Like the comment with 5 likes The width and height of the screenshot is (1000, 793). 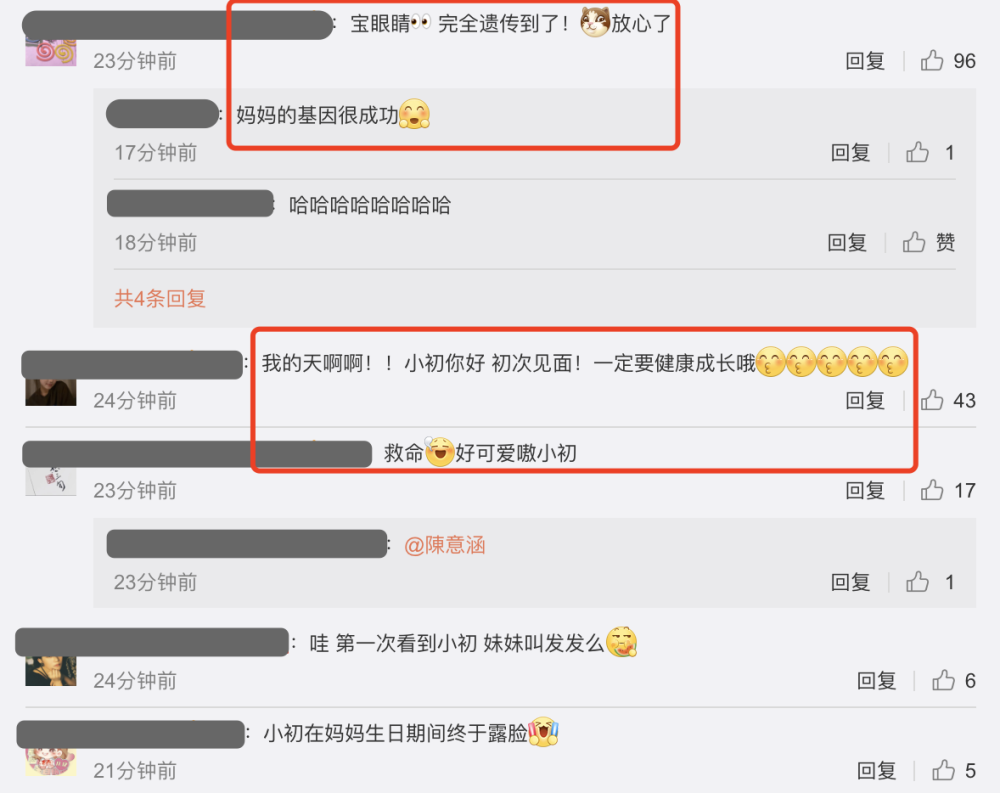pos(943,771)
